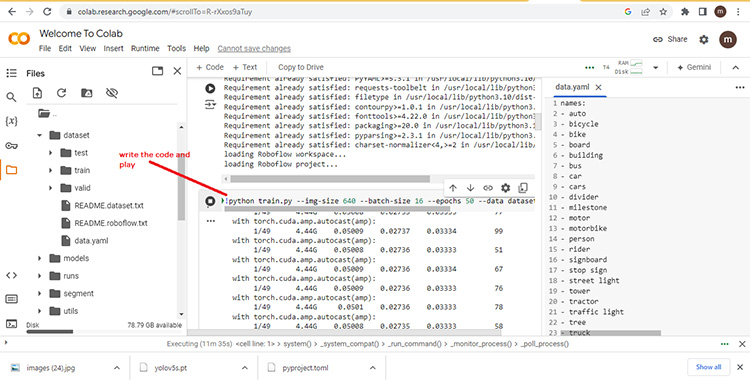Open the Tools menu
The width and height of the screenshot is (750, 382).
176,48
